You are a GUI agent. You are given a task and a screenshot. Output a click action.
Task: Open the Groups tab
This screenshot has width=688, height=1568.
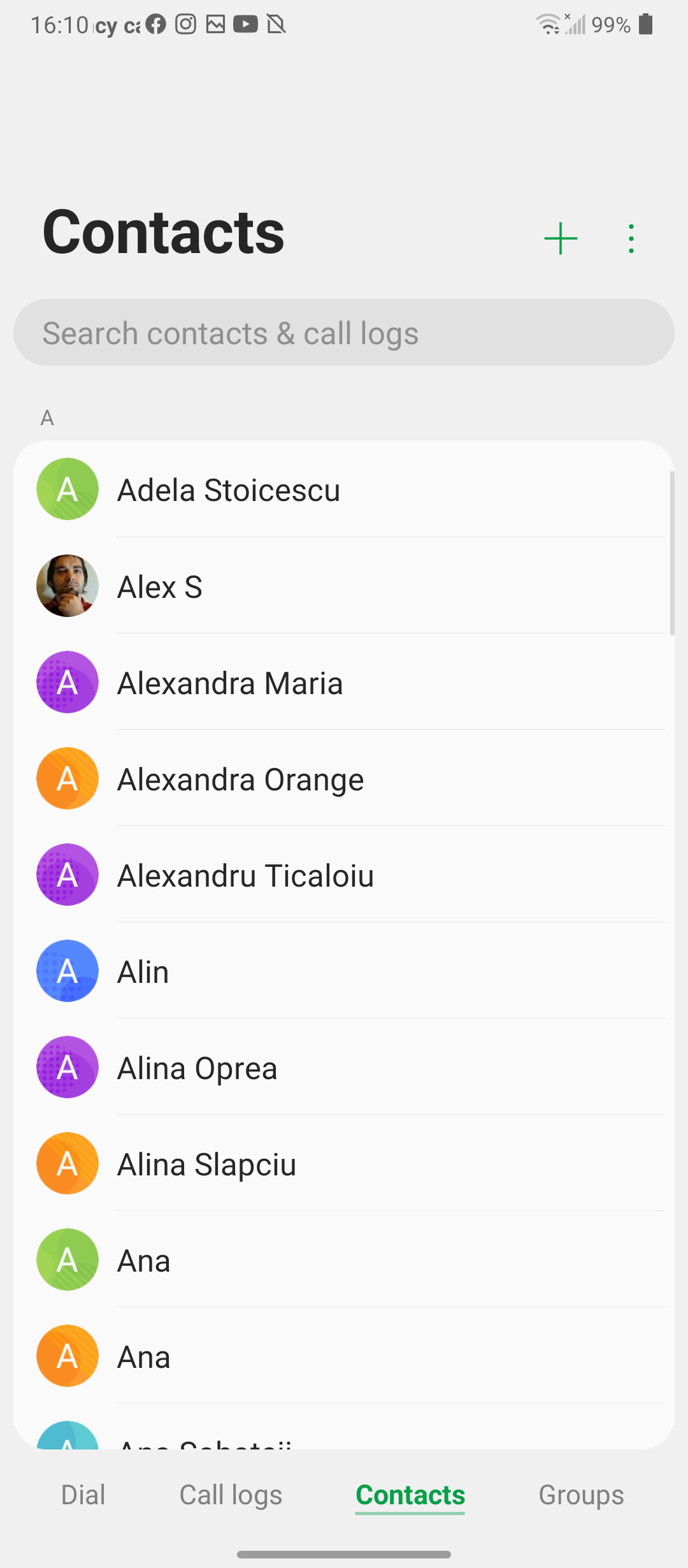point(581,1495)
